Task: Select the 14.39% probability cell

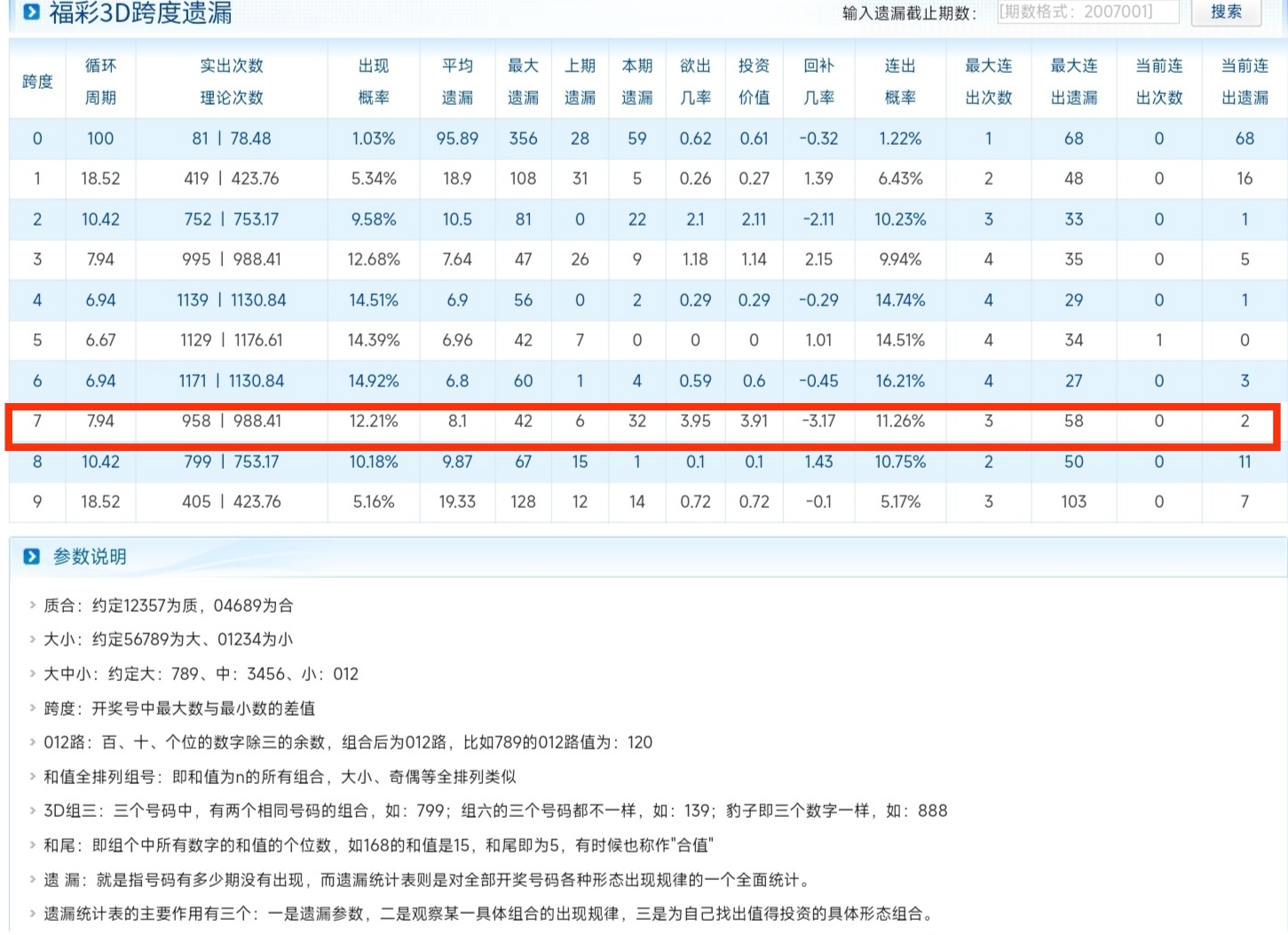Action: coord(374,340)
